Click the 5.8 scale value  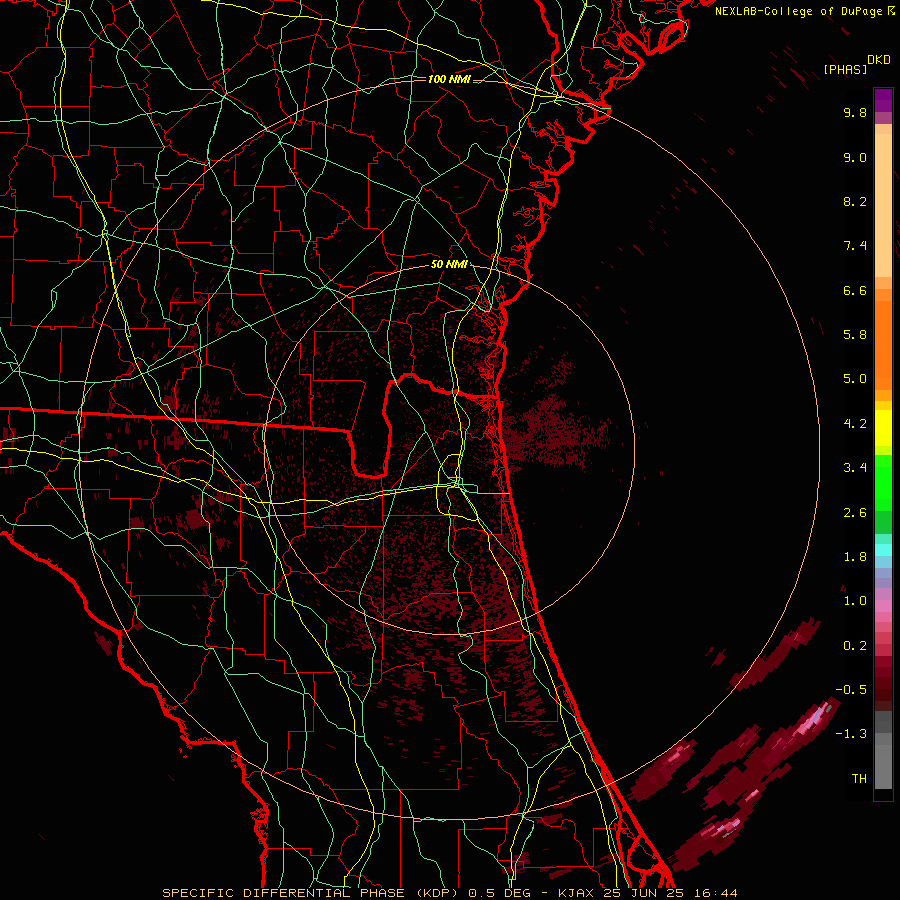pos(855,335)
